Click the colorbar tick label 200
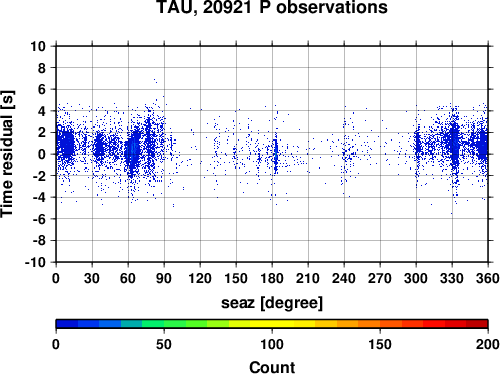 pos(488,344)
